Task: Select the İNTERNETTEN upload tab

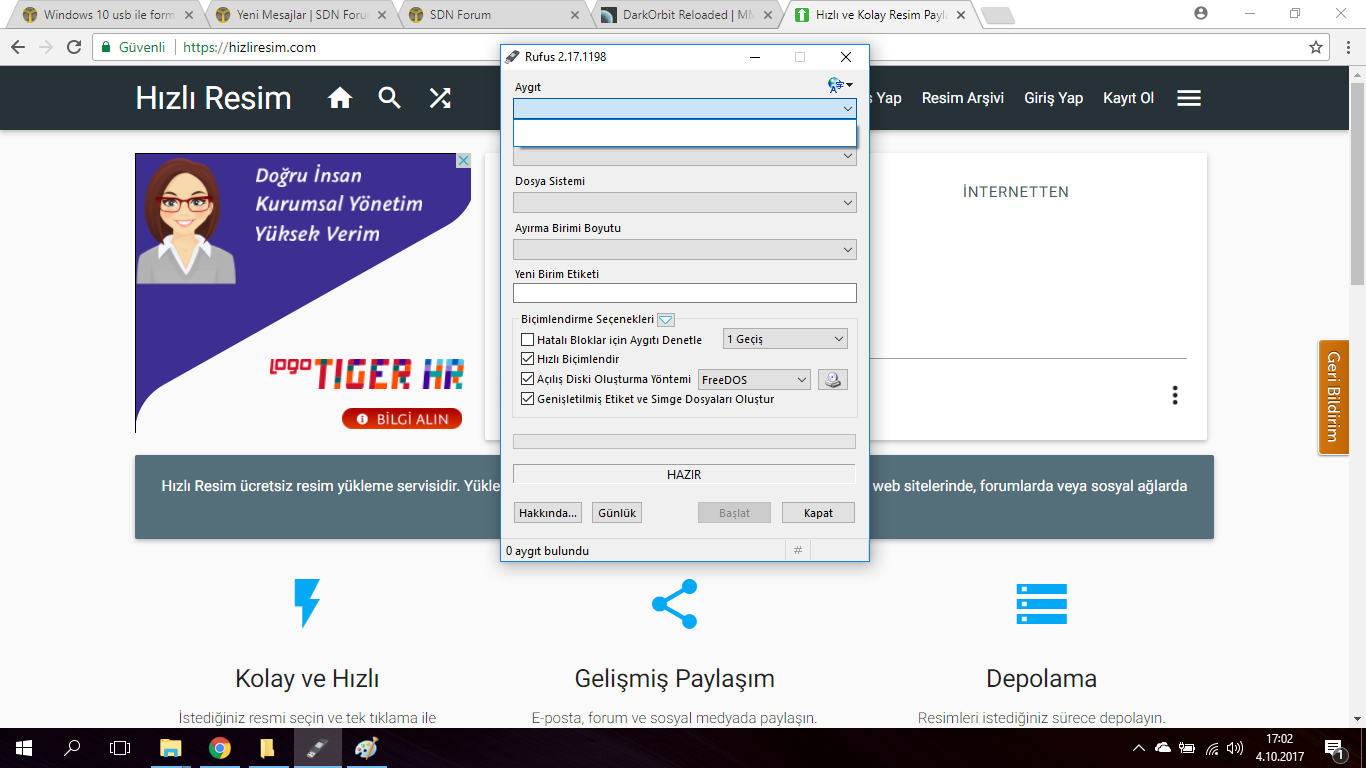Action: coord(1016,192)
